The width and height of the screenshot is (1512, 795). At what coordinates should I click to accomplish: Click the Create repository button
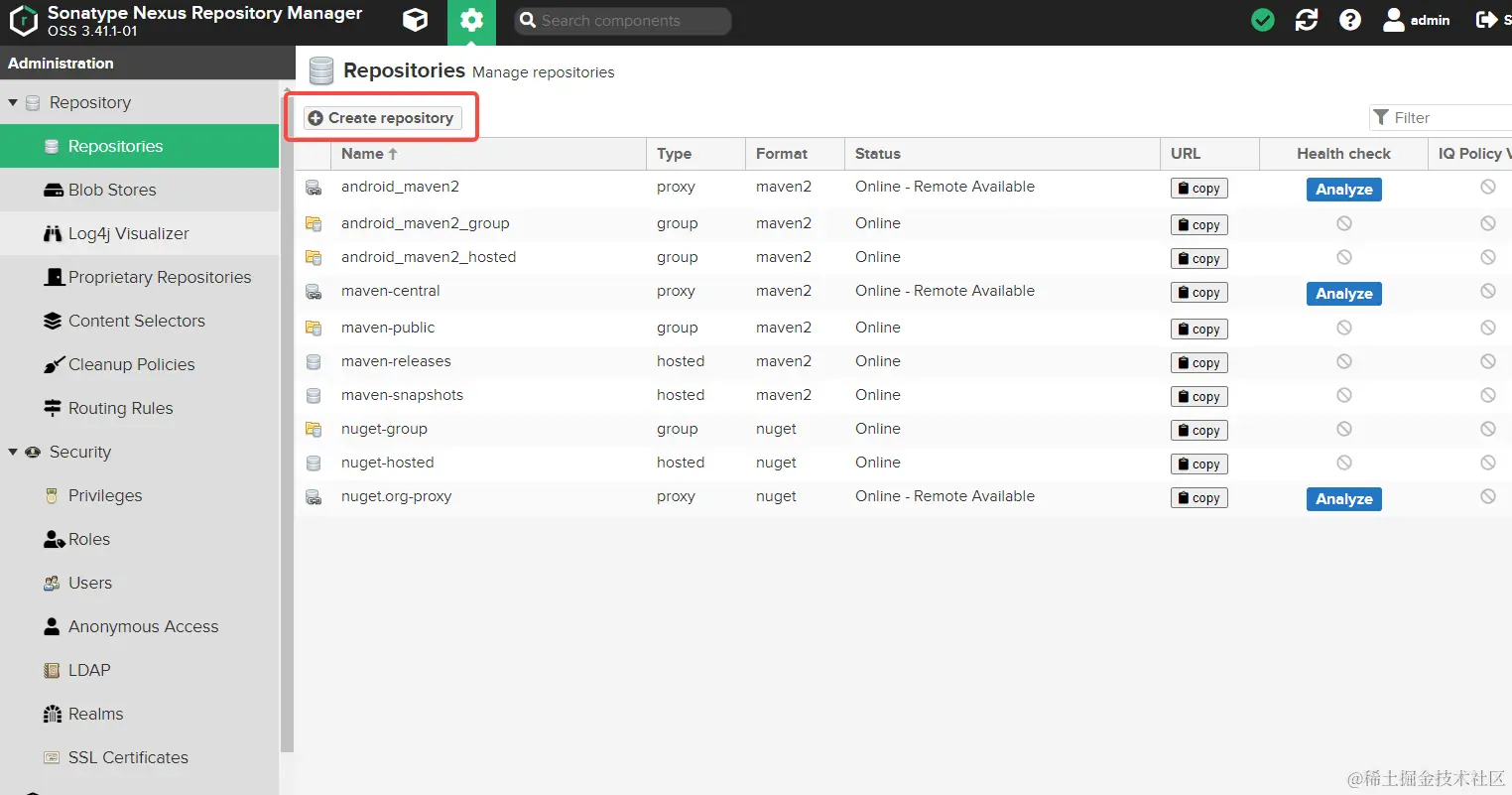coord(383,118)
